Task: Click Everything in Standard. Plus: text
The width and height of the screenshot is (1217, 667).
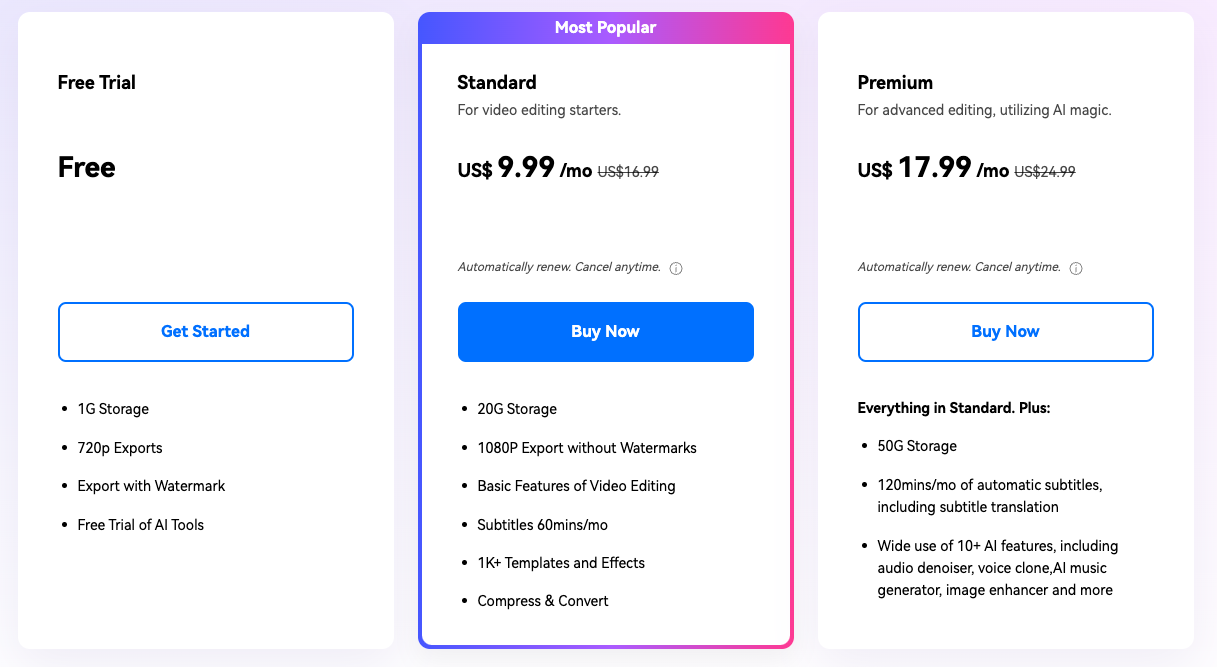Action: 954,409
